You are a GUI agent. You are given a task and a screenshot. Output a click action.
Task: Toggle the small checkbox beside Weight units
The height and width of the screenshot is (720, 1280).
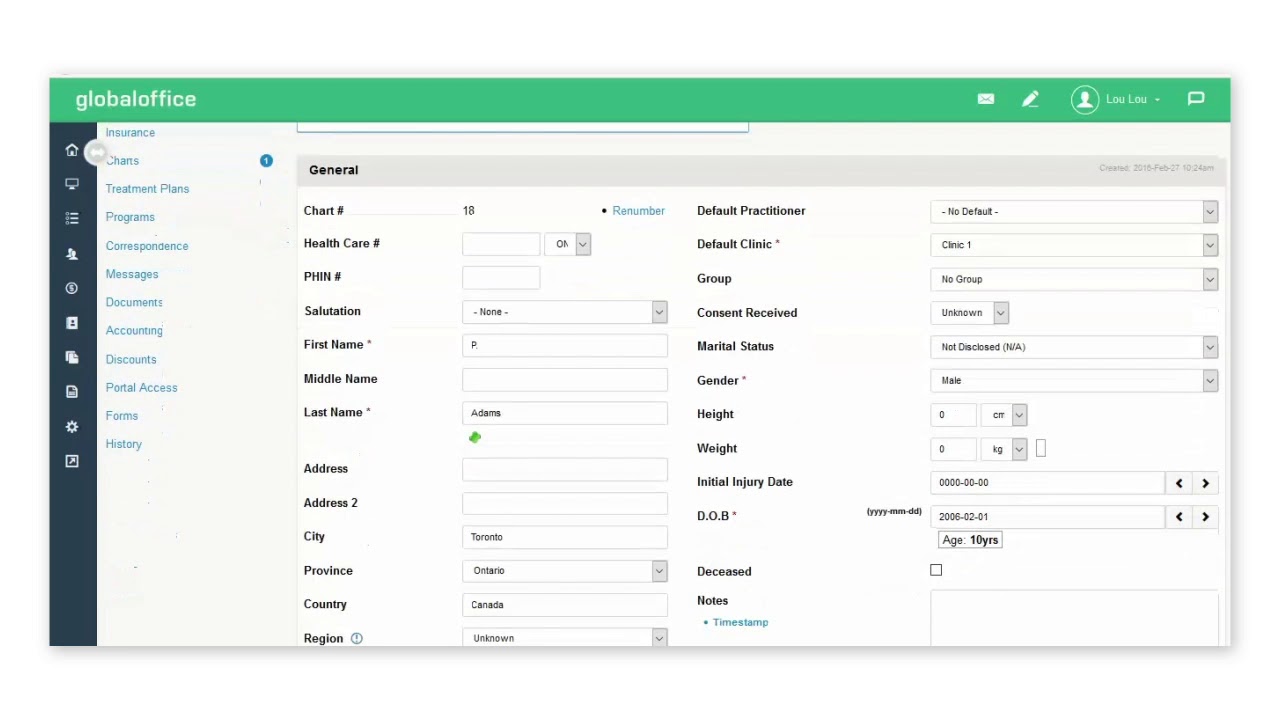click(x=1041, y=449)
